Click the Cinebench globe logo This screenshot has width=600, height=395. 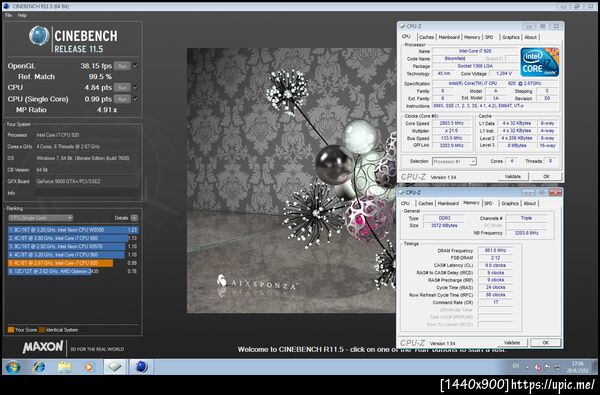39,36
